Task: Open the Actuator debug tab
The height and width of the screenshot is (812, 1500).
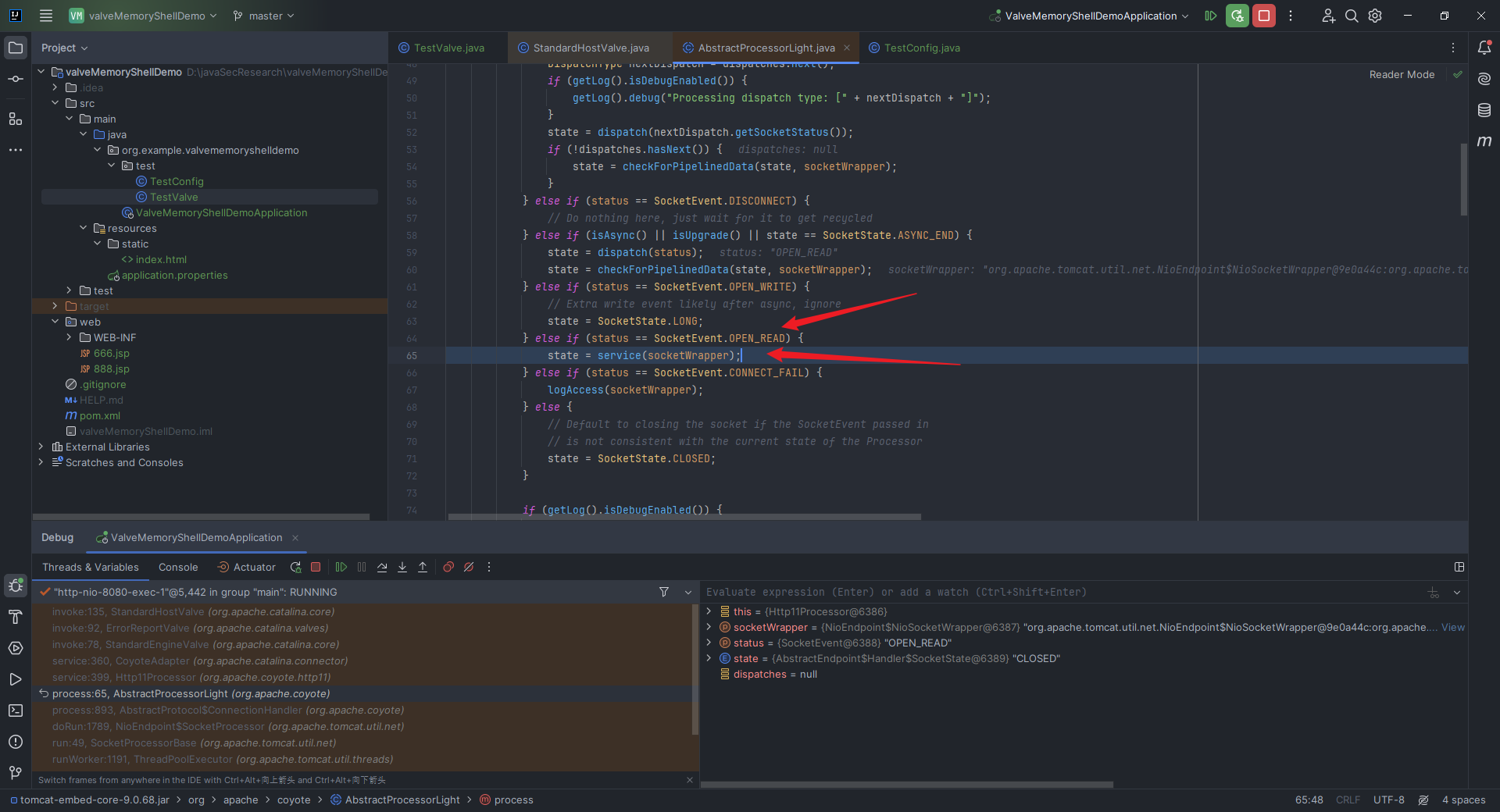Action: point(246,568)
